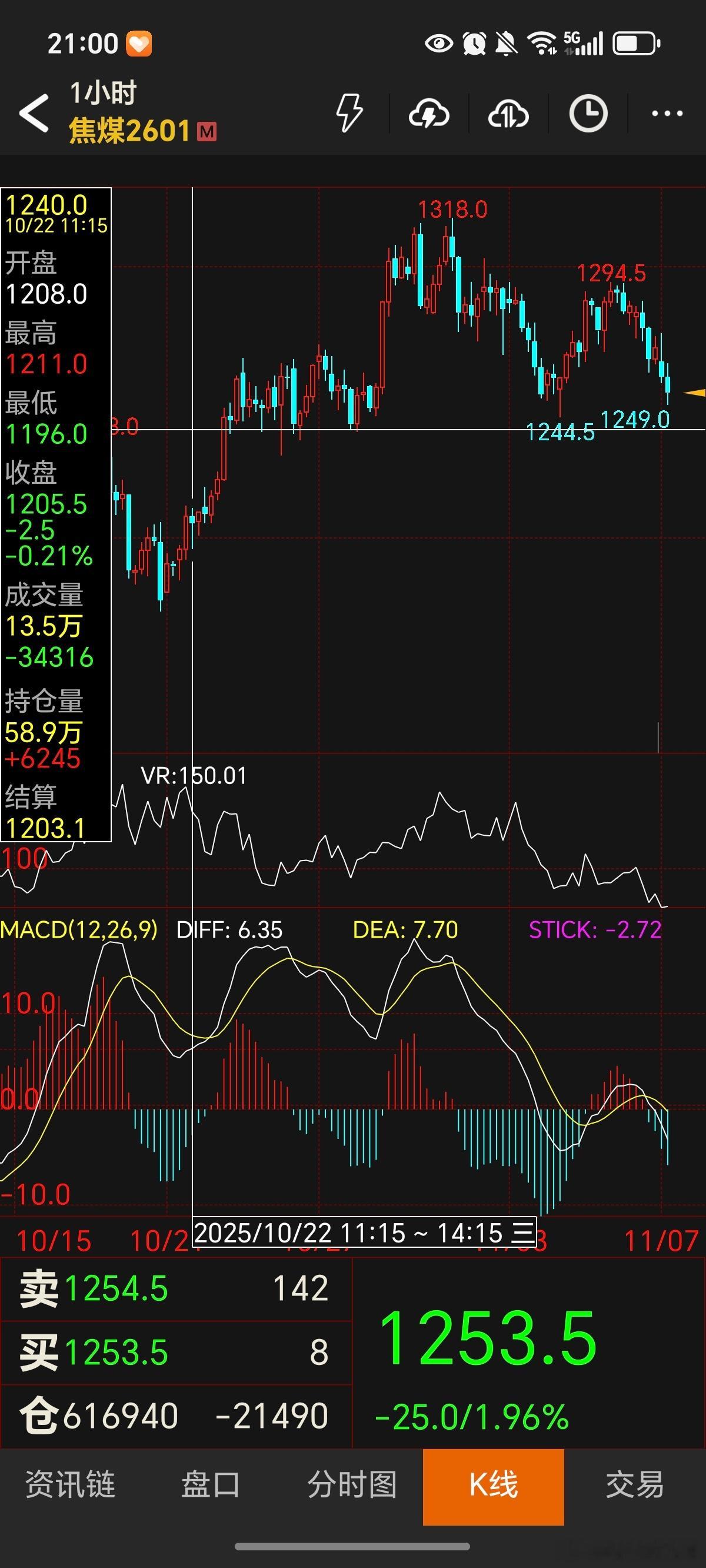This screenshot has height=1568, width=706.
Task: Tap the alarm clock status icon
Action: (474, 43)
